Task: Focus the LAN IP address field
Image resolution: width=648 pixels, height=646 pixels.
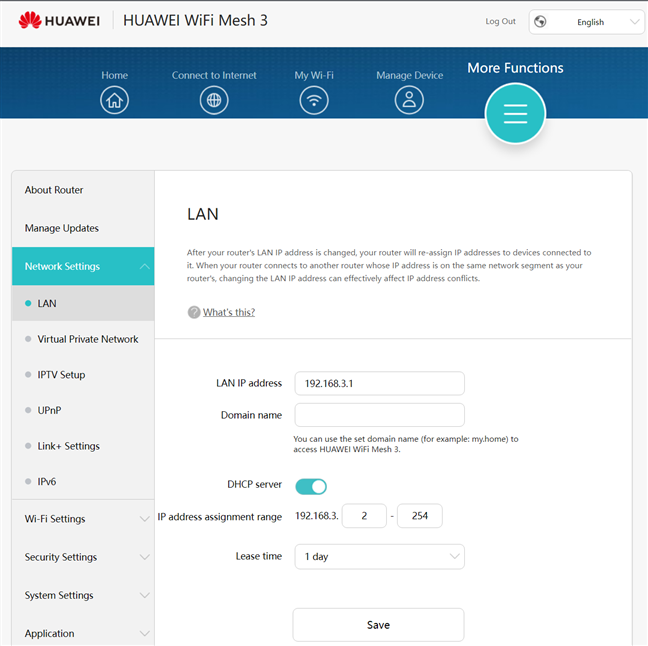Action: [x=379, y=383]
